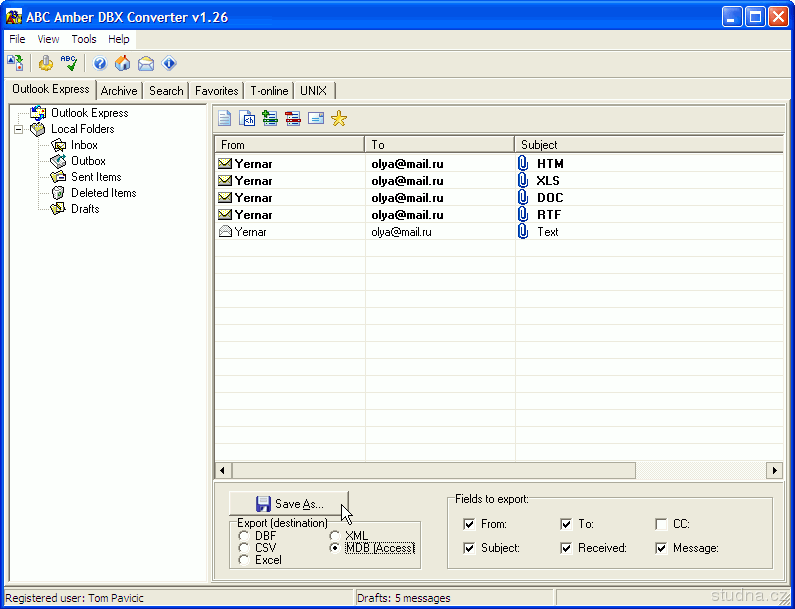Choose the XML export destination option
The height and width of the screenshot is (609, 795).
coord(335,537)
